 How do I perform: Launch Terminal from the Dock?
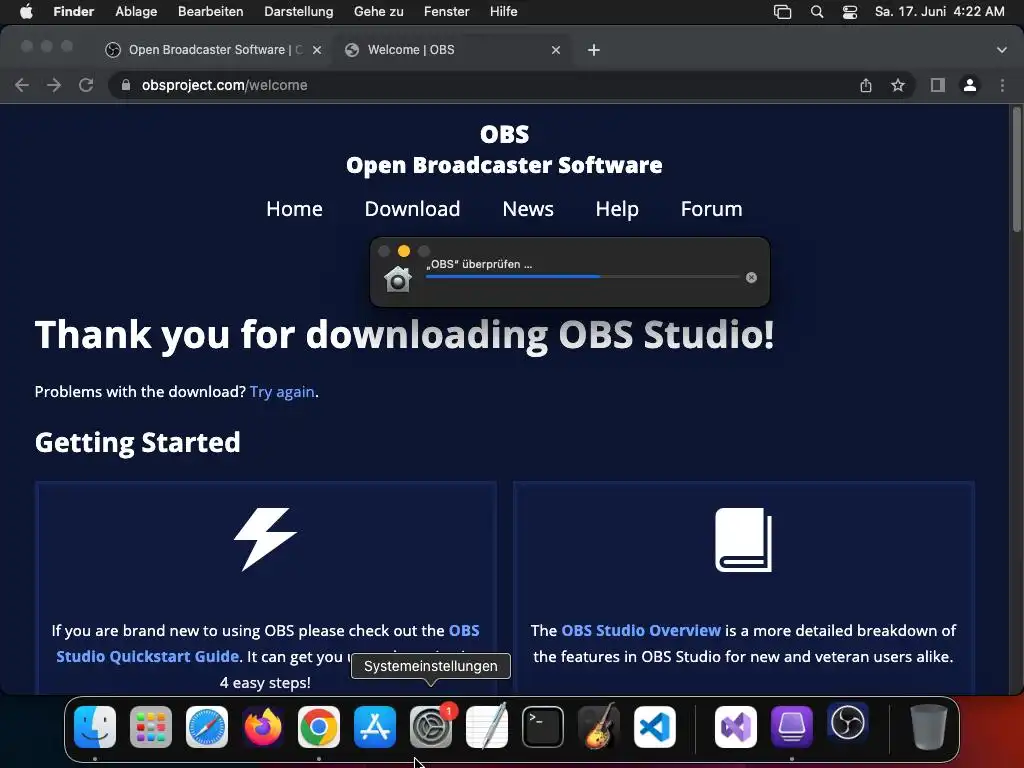click(543, 727)
